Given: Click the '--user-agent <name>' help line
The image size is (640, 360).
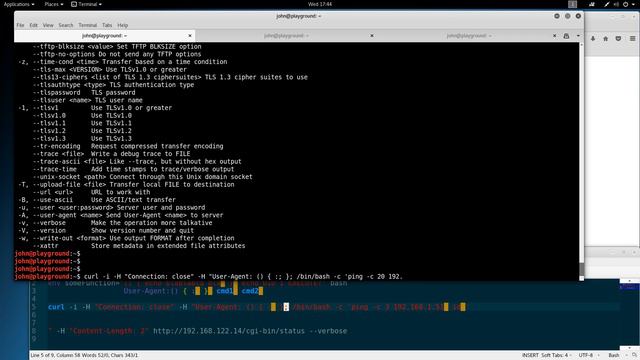Looking at the screenshot, I should (x=120, y=215).
